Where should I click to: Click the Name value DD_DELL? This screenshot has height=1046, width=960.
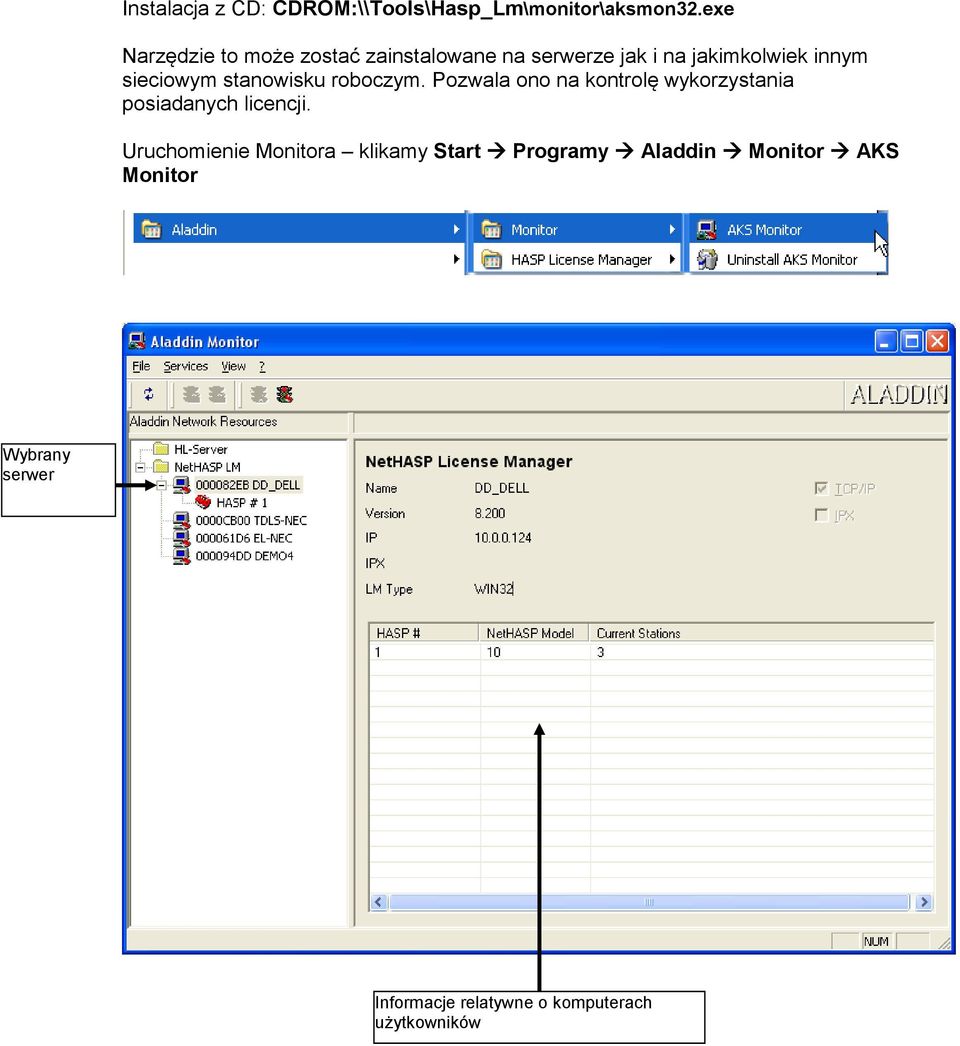pyautogui.click(x=502, y=488)
